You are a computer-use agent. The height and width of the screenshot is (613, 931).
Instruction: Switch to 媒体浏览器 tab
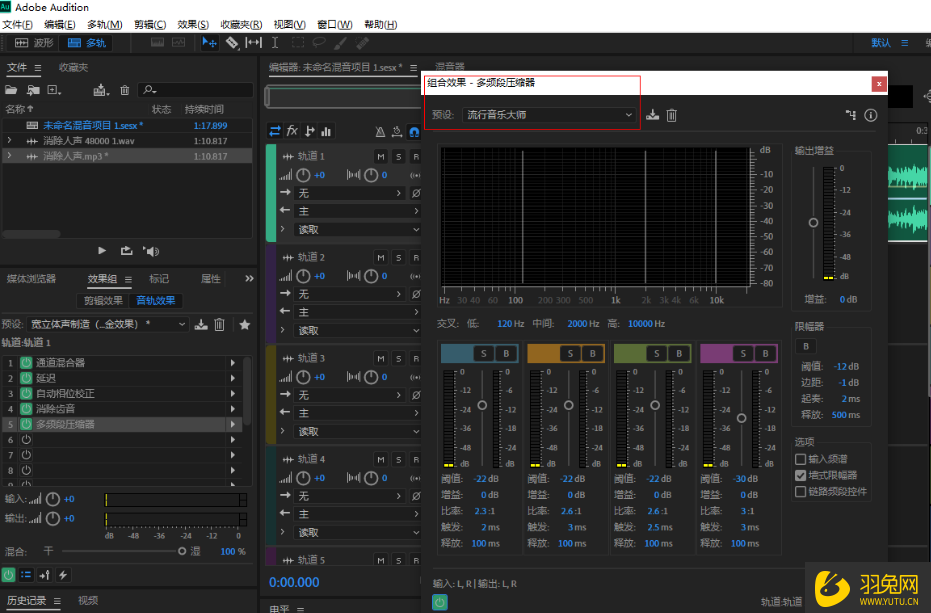(x=31, y=279)
